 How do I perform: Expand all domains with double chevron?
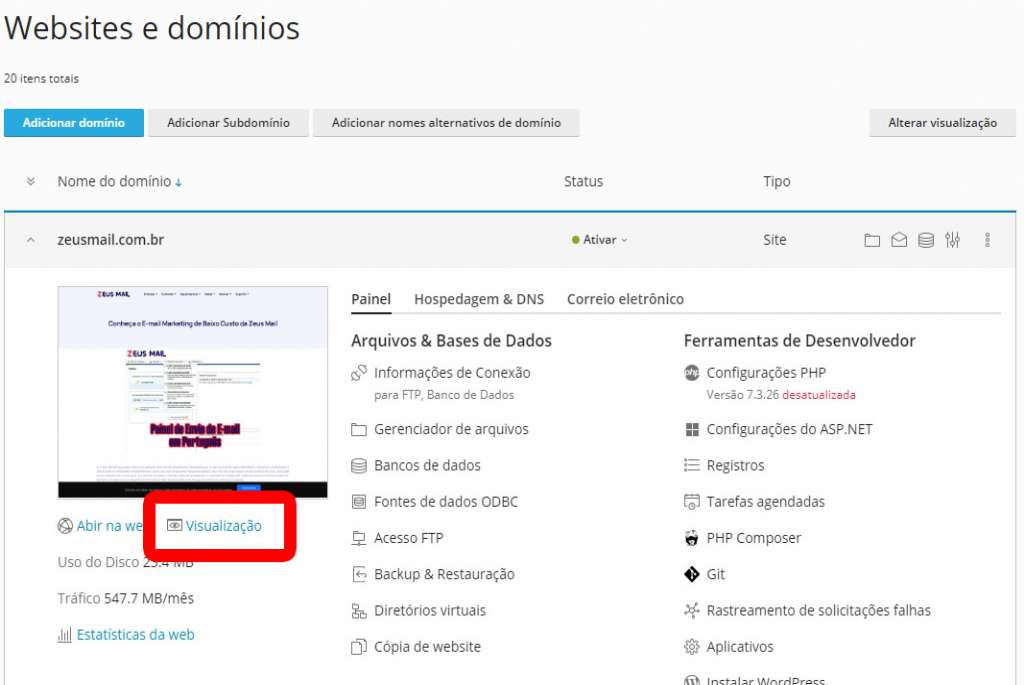[x=31, y=182]
